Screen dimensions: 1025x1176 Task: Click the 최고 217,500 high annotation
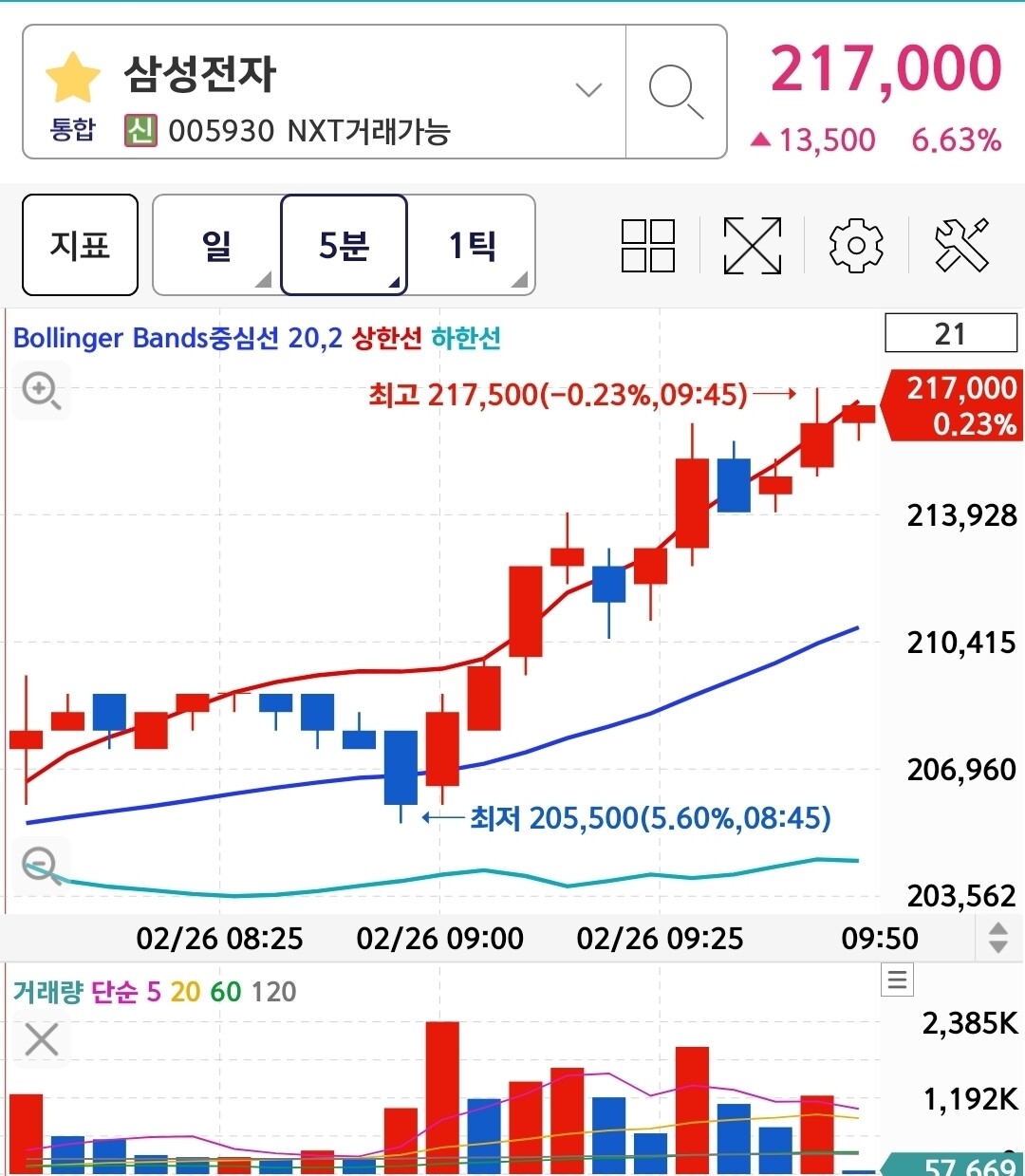pos(558,394)
